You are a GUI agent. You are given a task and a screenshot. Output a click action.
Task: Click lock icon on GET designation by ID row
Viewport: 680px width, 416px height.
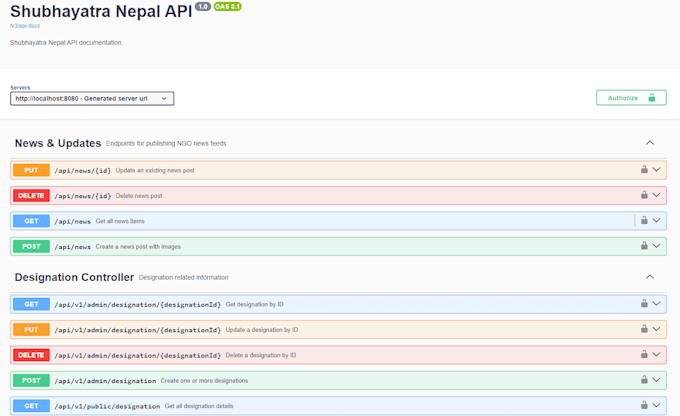(x=644, y=304)
